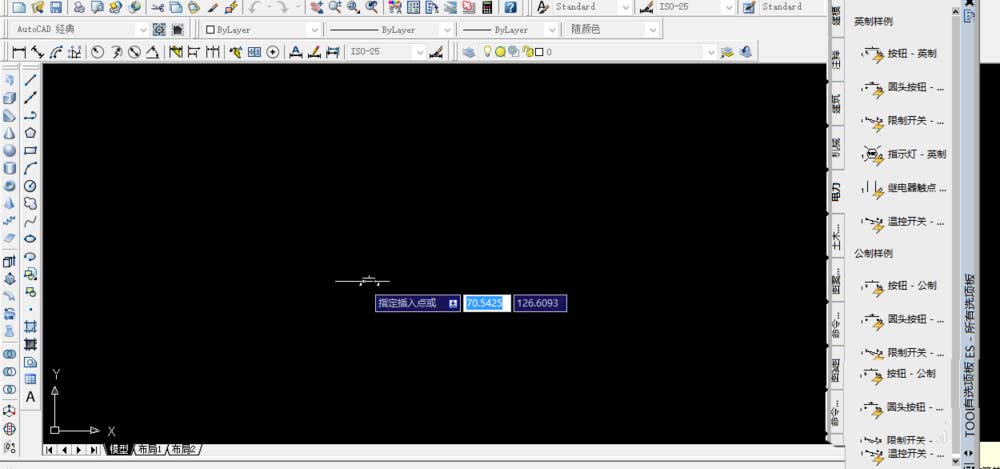Select the Spline draw tool
The image size is (1000, 469).
point(30,221)
